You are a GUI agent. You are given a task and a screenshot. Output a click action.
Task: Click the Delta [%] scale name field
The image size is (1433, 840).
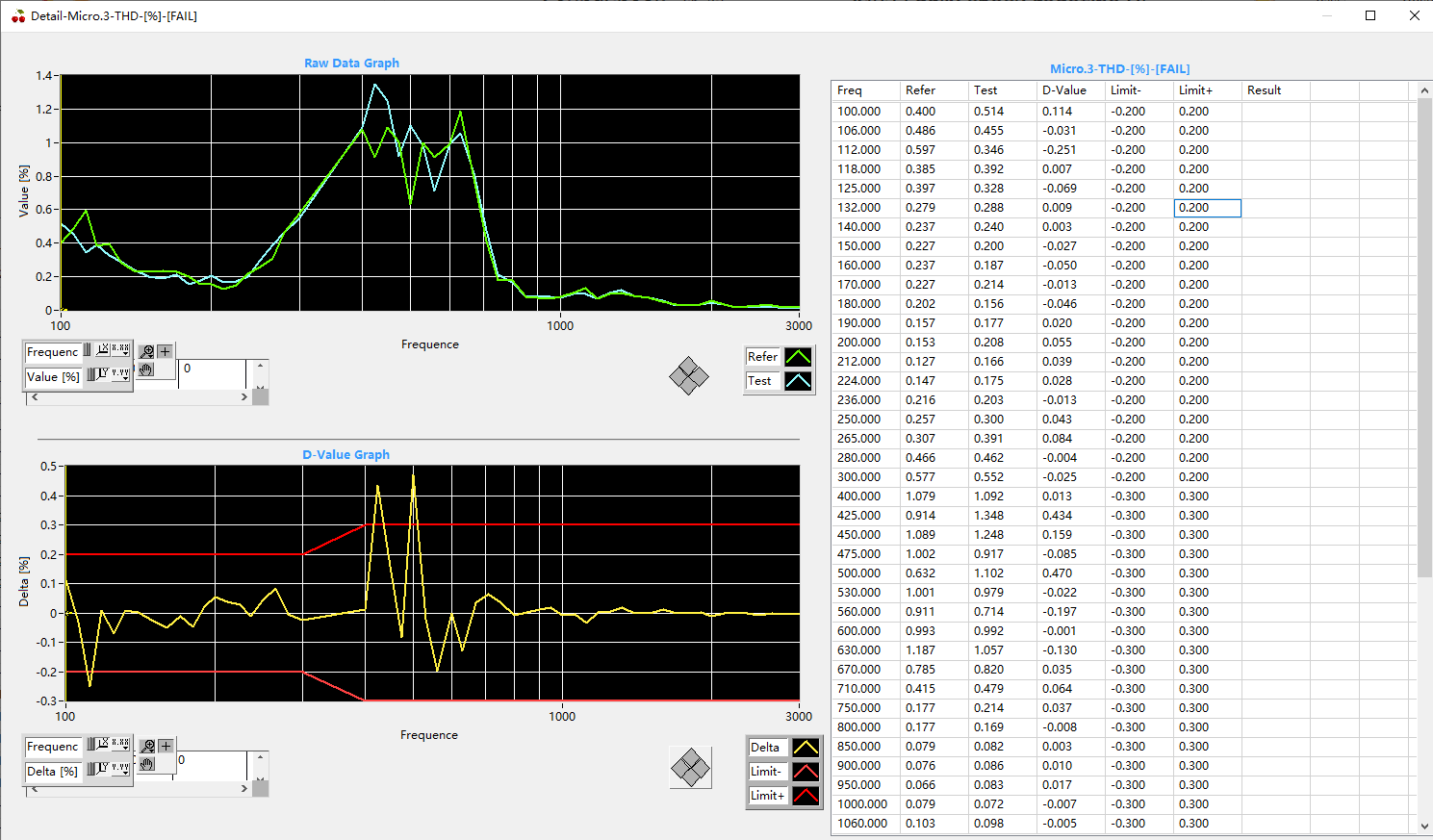[x=54, y=772]
